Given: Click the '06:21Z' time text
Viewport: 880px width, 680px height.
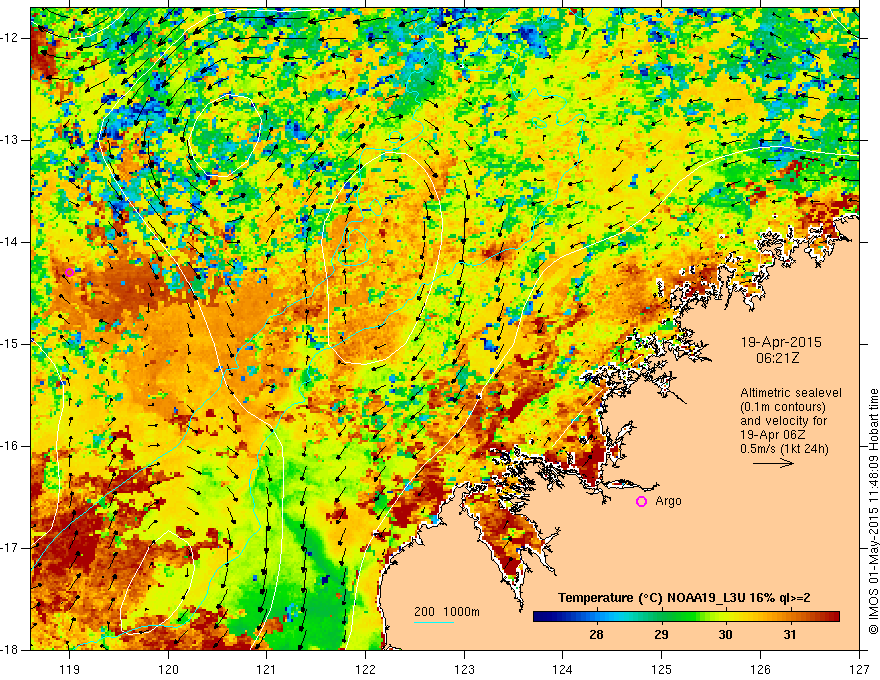Looking at the screenshot, I should point(777,358).
